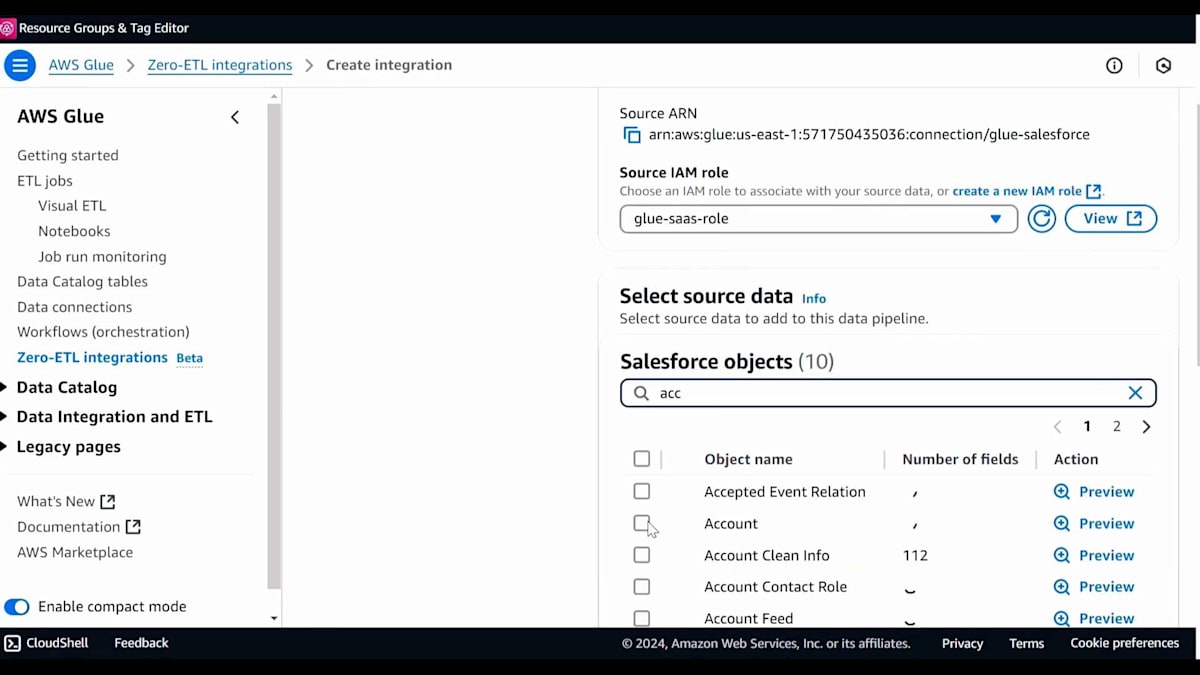
Task: Open Cookie preferences in footer
Action: point(1125,643)
